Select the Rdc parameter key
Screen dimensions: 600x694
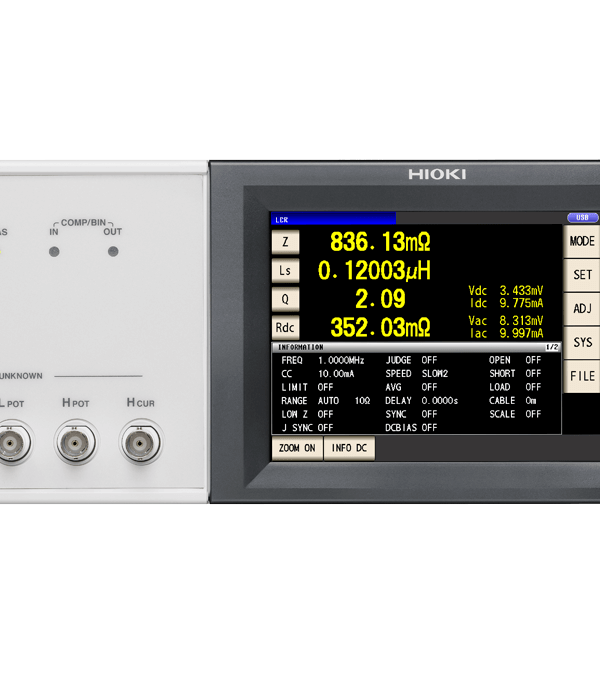[285, 328]
